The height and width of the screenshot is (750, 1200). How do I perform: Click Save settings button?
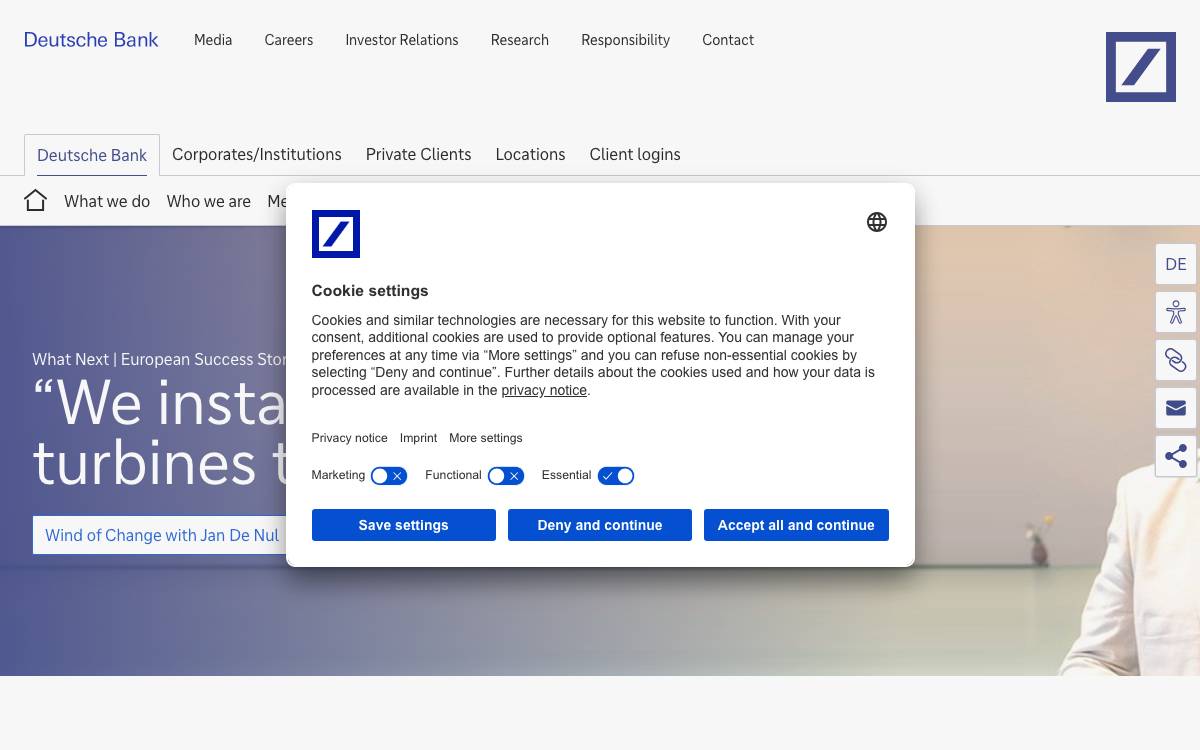(404, 525)
